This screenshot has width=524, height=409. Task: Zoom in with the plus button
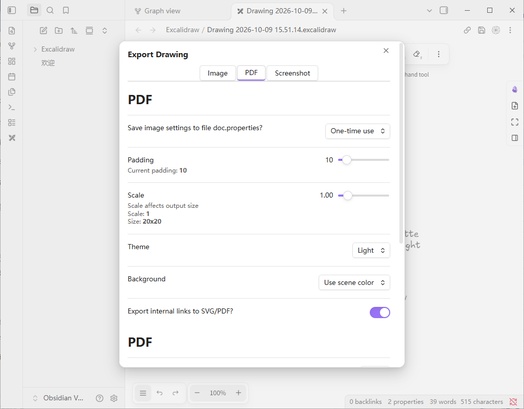click(238, 393)
